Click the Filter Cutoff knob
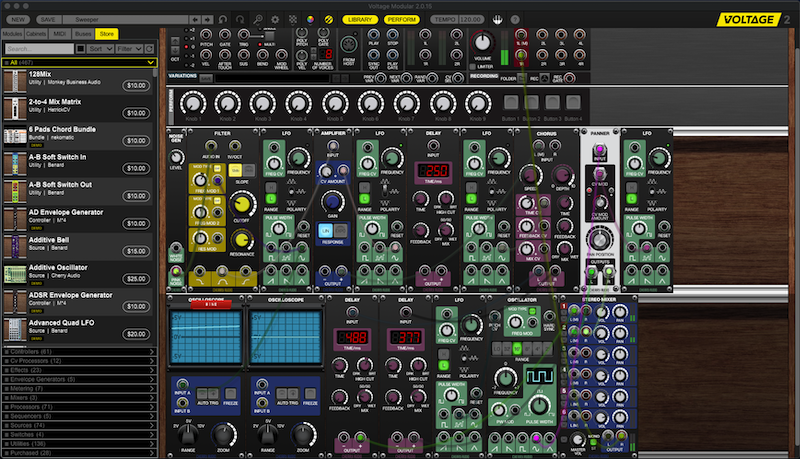This screenshot has height=459, width=800. [242, 204]
